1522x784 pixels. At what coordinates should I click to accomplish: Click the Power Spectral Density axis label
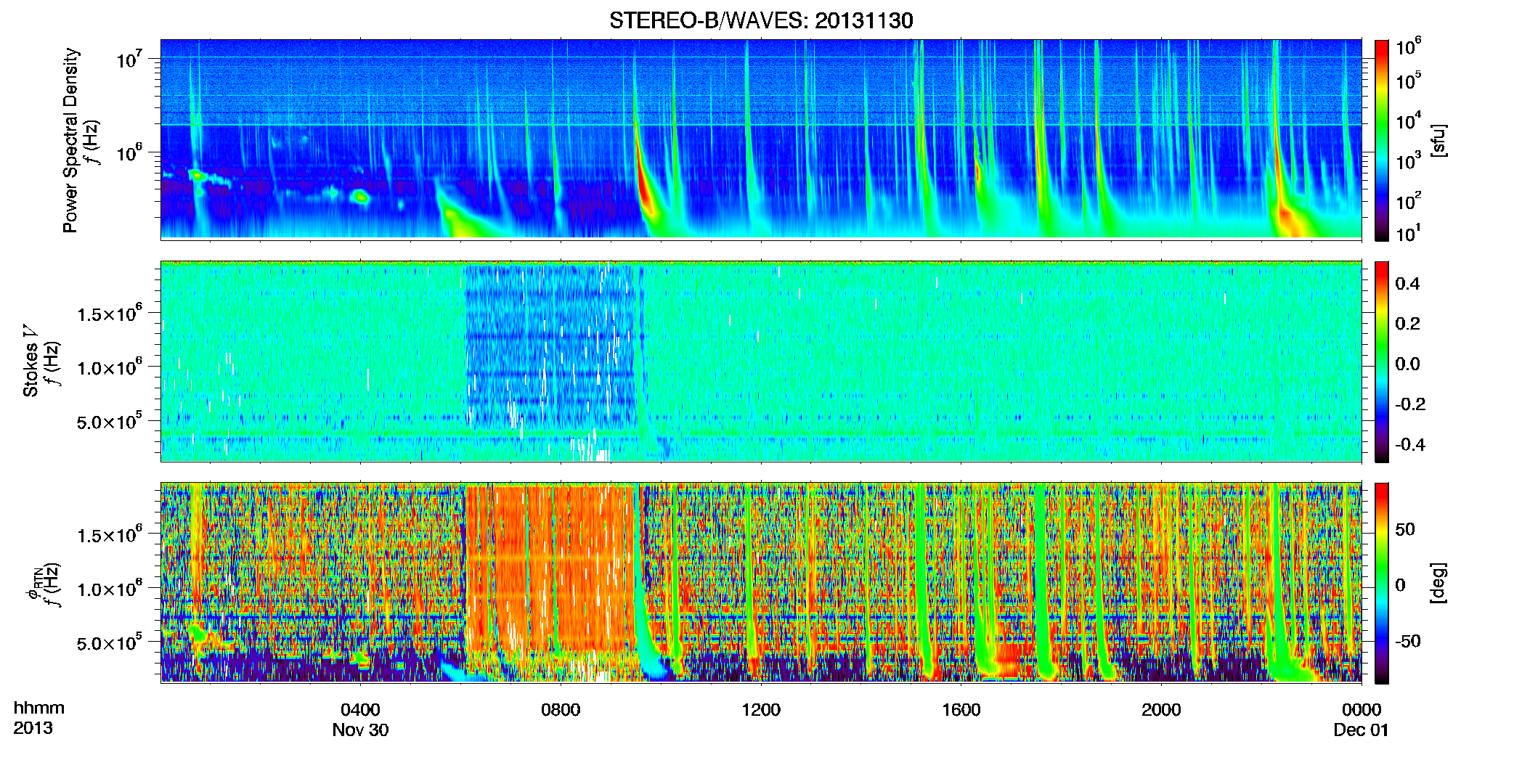coord(70,140)
